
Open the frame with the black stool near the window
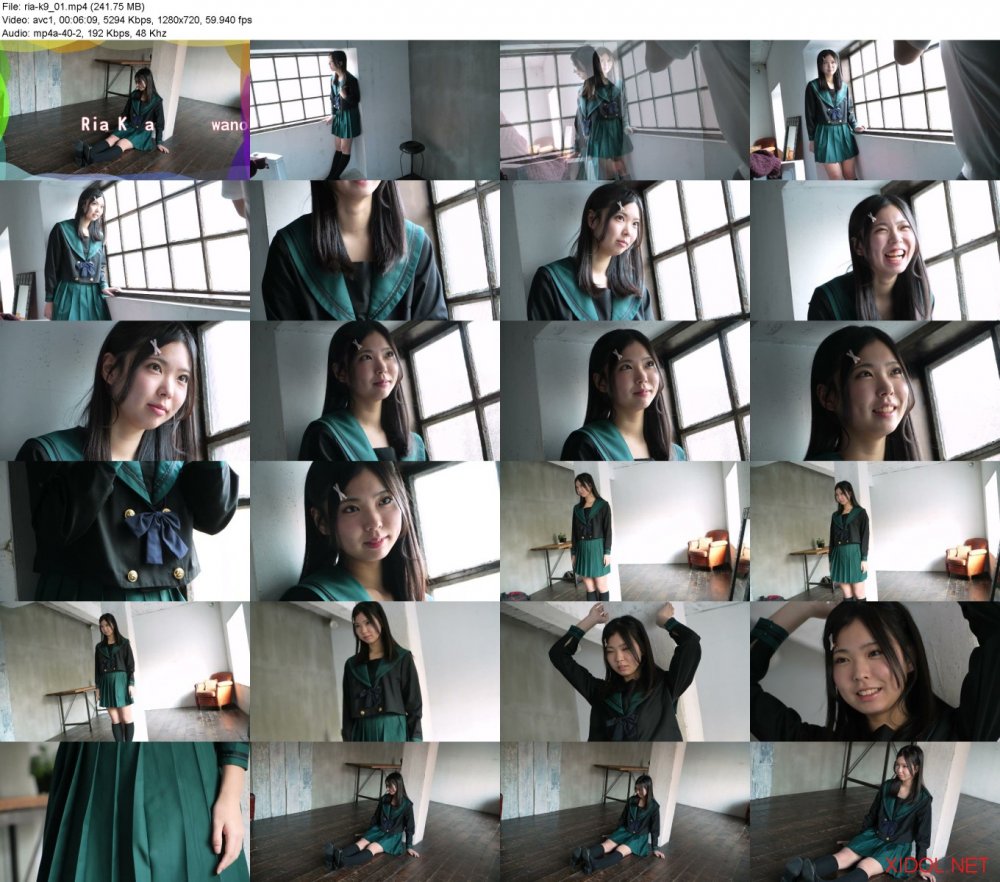(x=375, y=110)
